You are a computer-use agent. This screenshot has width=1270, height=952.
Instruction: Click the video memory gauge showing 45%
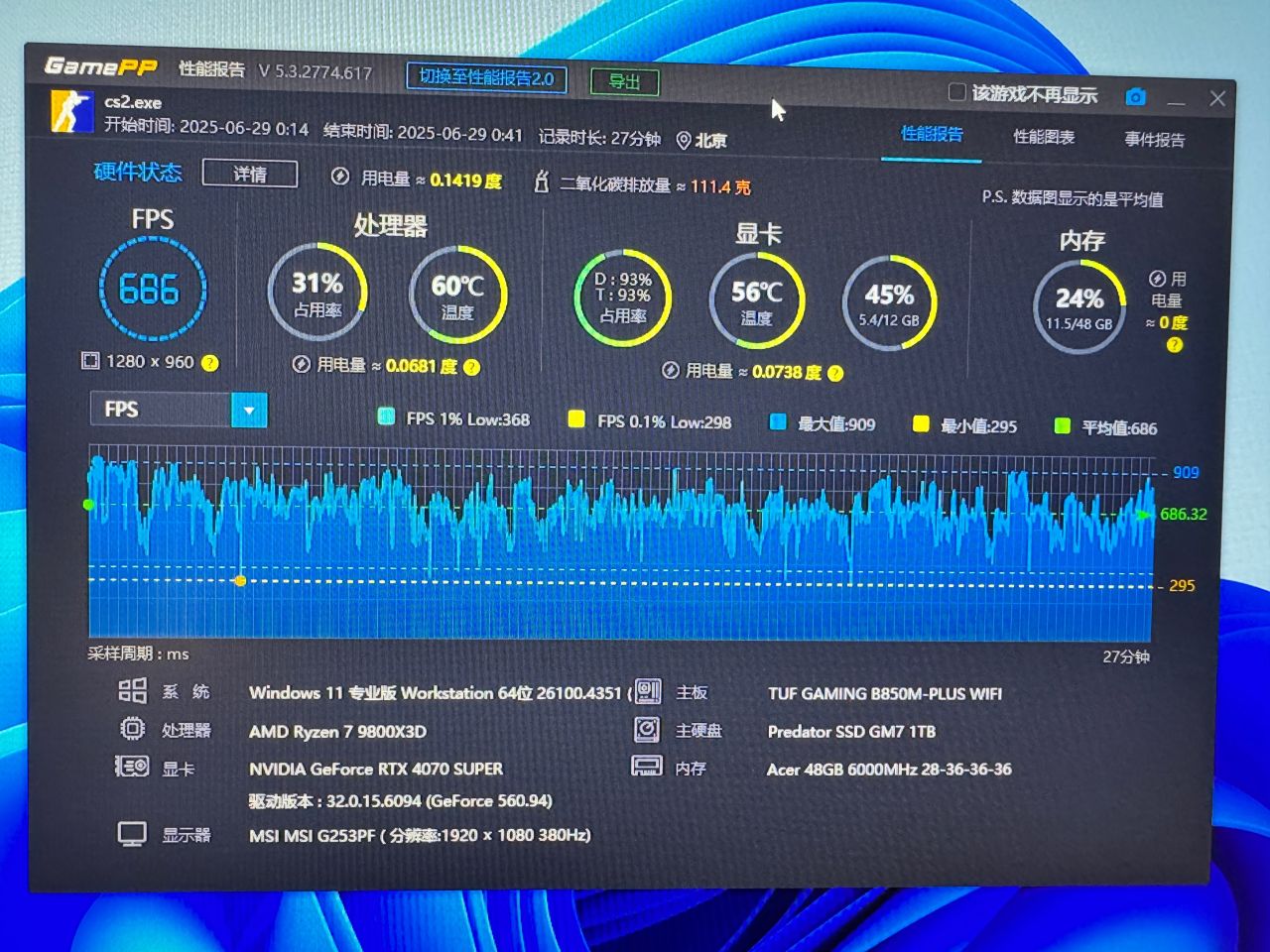pyautogui.click(x=889, y=303)
